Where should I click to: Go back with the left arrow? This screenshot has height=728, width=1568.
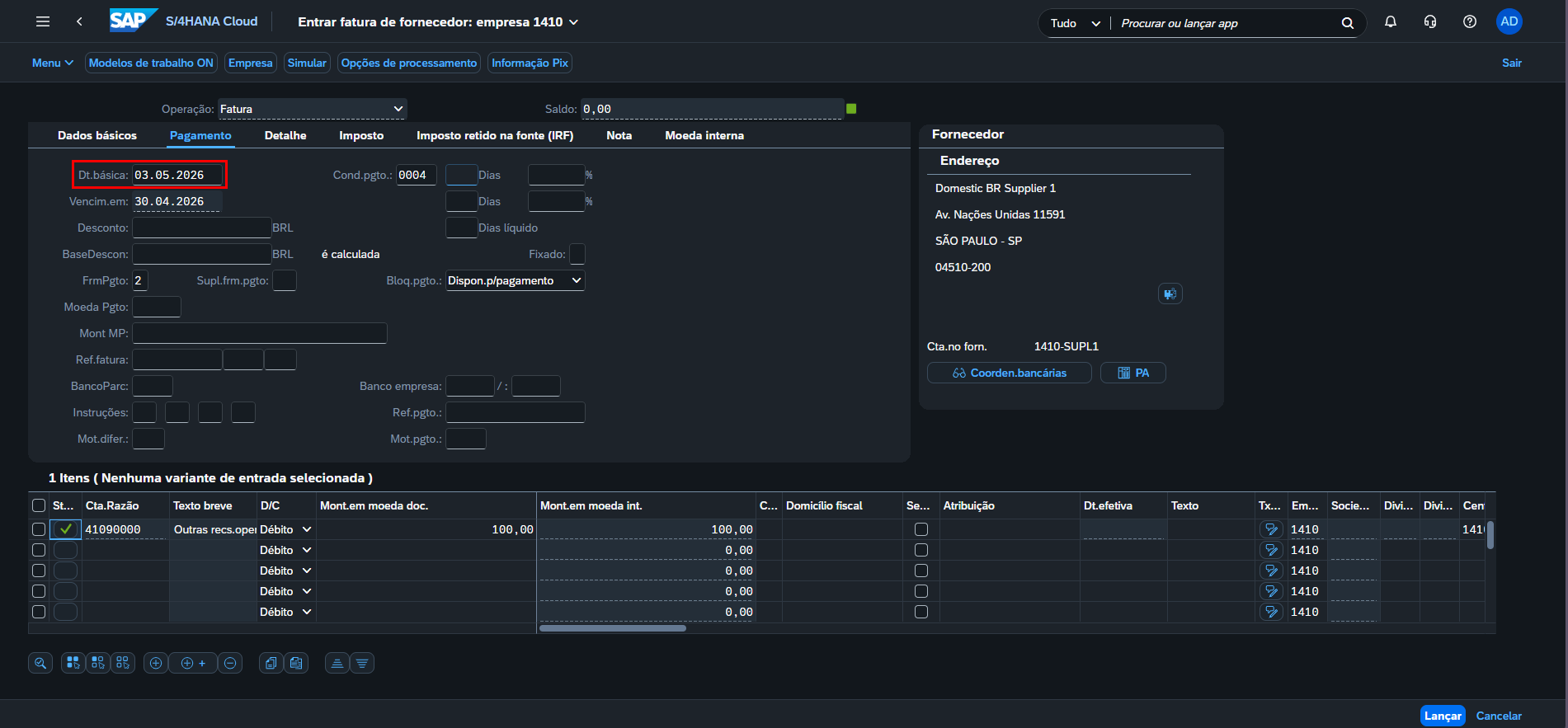[x=79, y=22]
